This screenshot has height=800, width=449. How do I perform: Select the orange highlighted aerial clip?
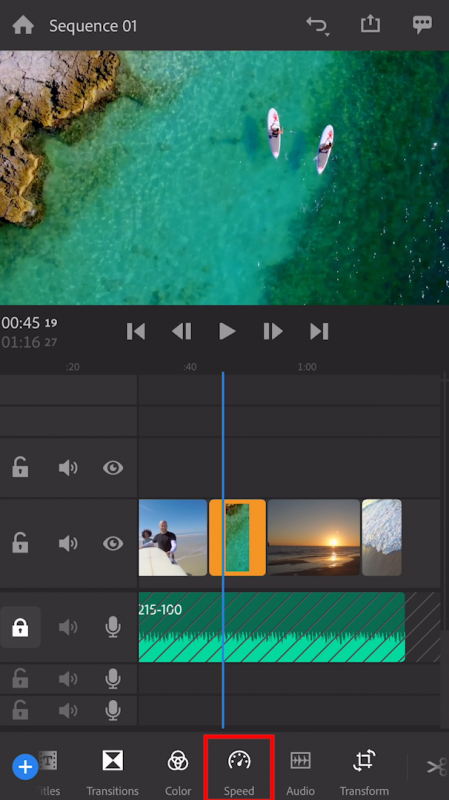[x=238, y=537]
